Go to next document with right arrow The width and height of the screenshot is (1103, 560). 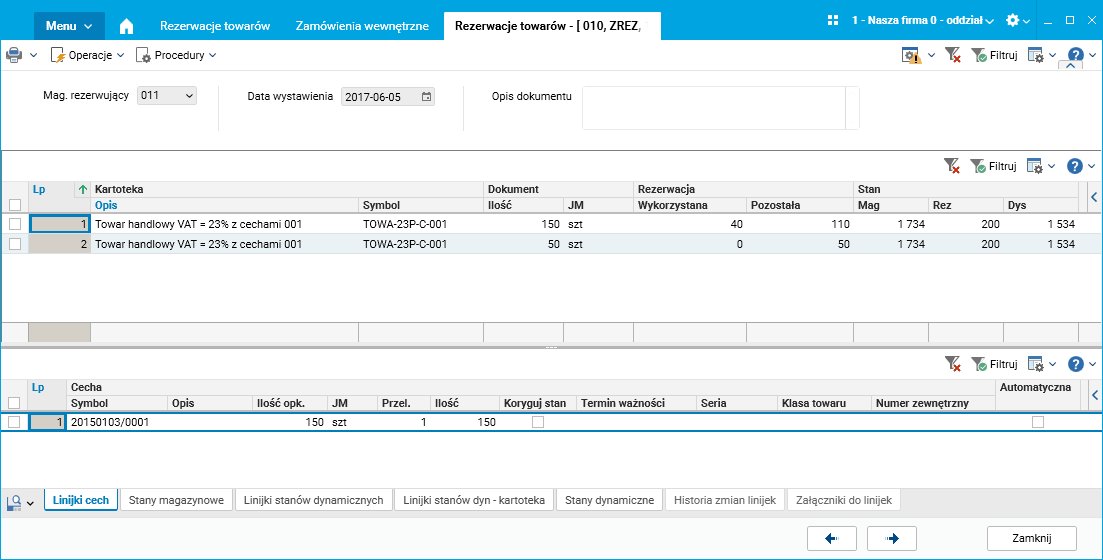[x=892, y=538]
